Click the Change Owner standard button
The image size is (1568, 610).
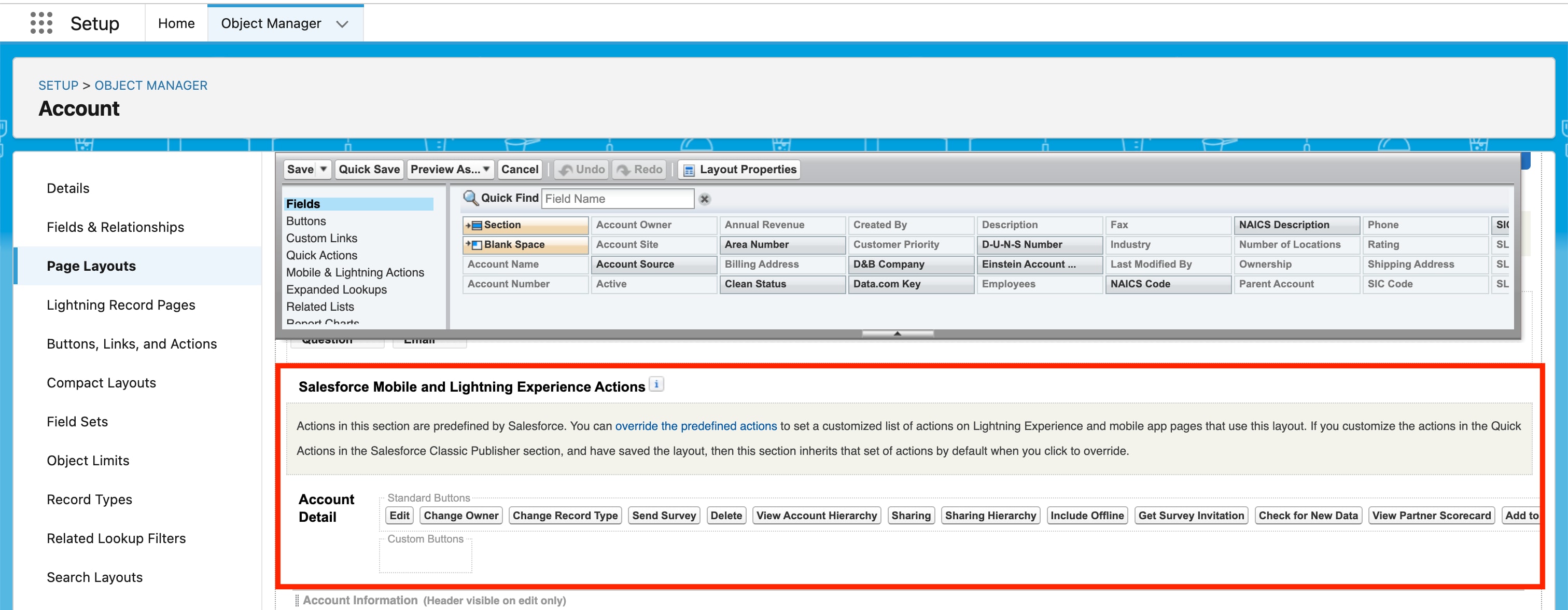(x=461, y=516)
